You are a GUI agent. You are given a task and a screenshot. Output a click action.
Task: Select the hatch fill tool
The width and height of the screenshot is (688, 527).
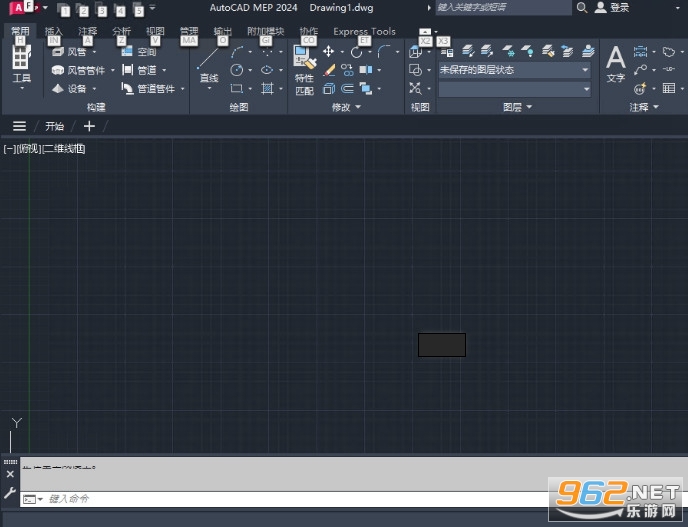[x=267, y=89]
